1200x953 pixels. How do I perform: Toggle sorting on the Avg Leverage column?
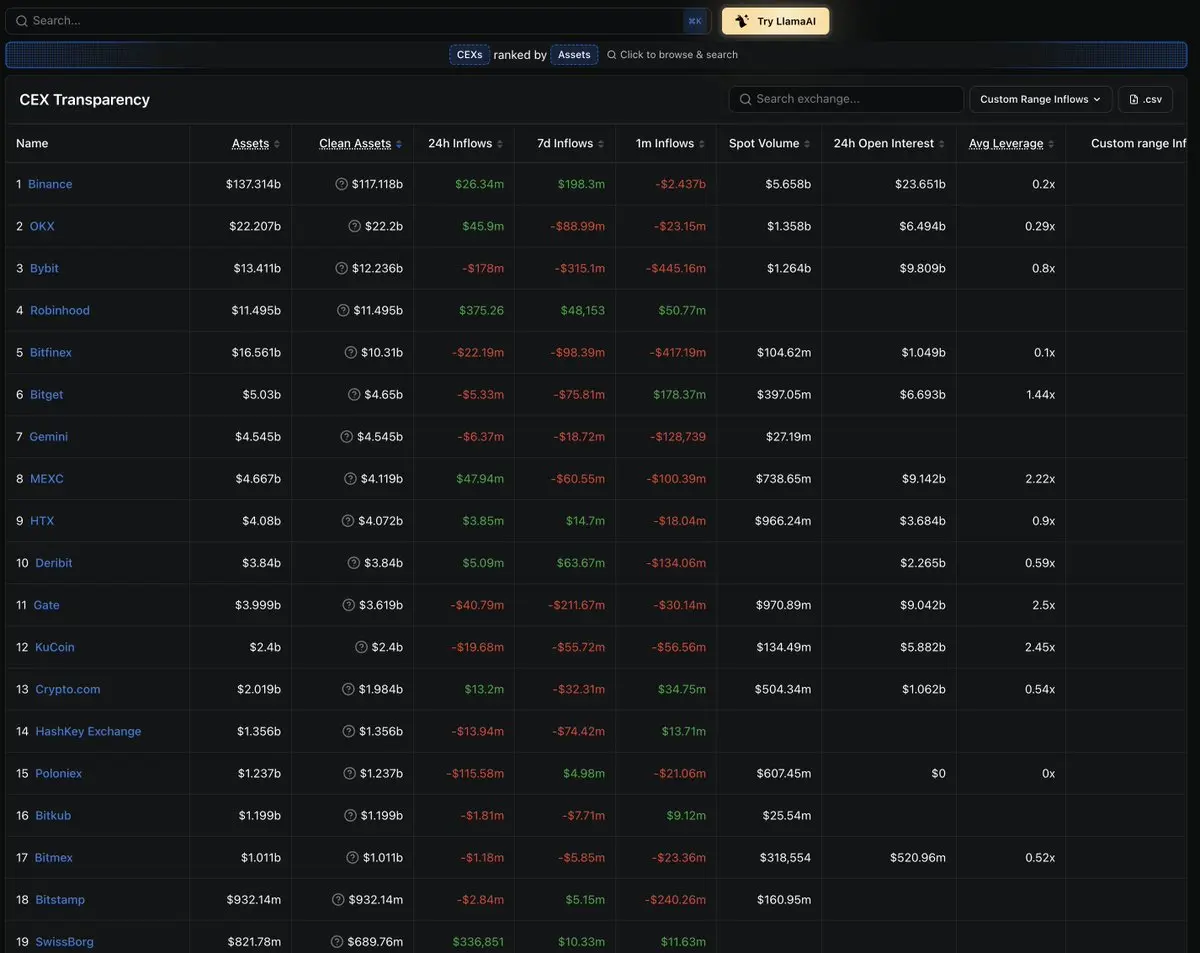pyautogui.click(x=1011, y=144)
